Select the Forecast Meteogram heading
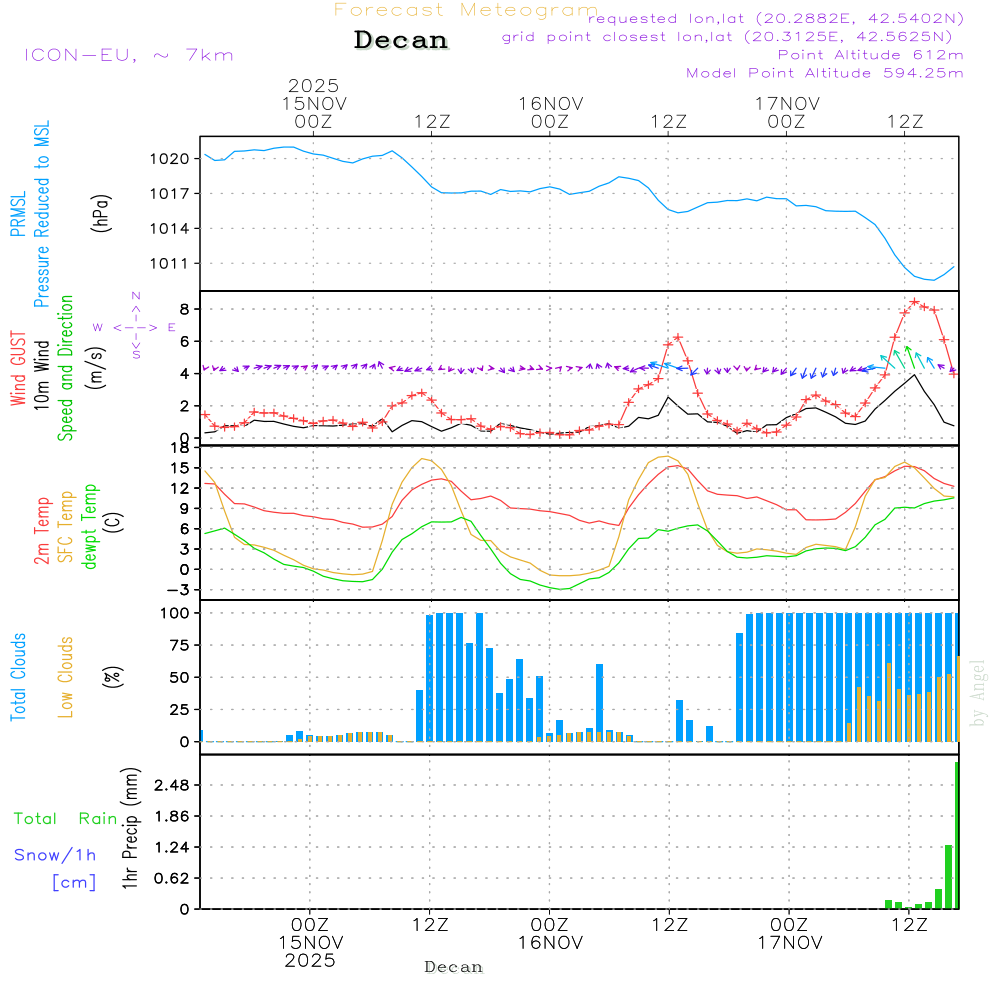This screenshot has width=1000, height=1000. click(466, 10)
